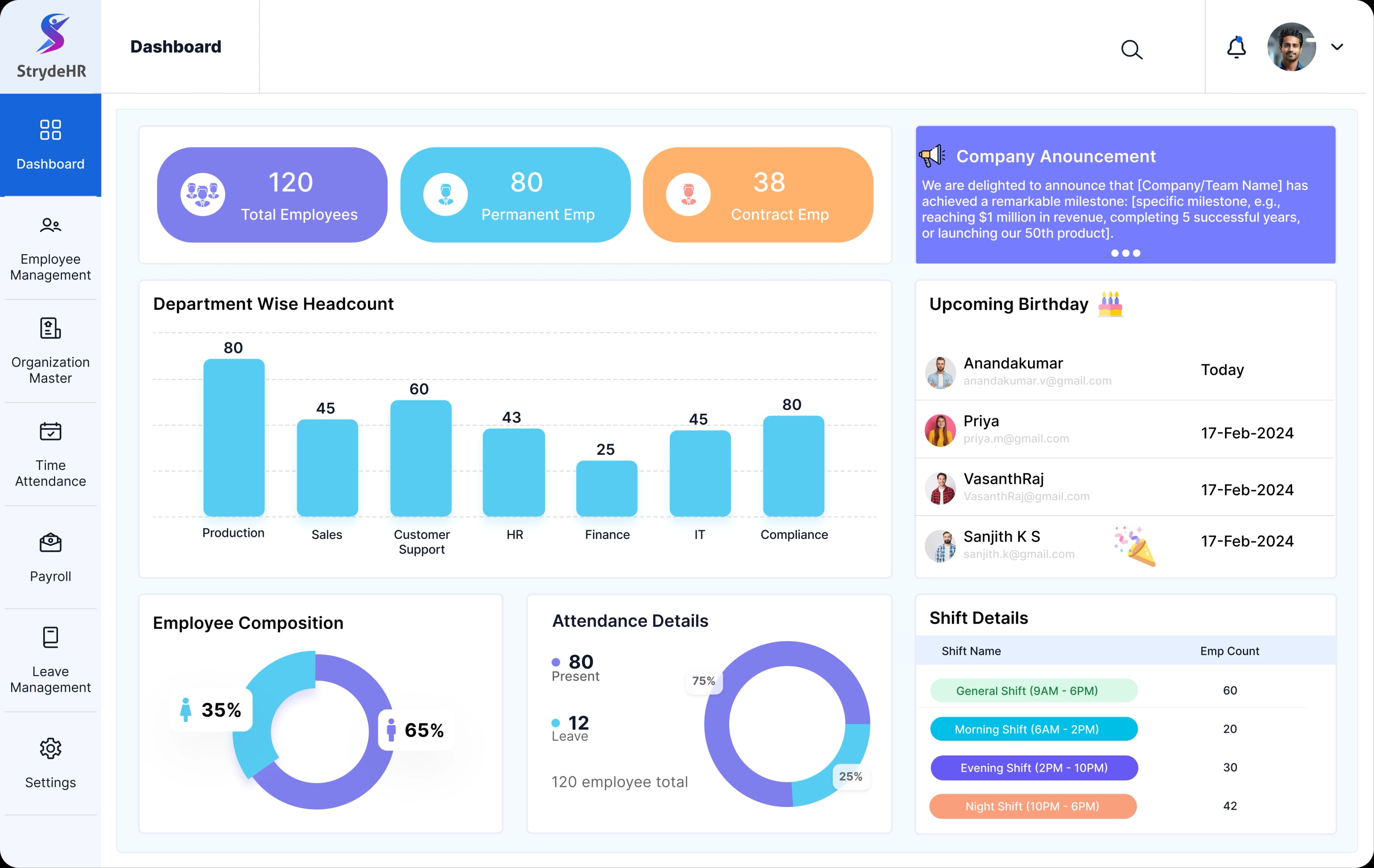Select the Dashboard grid icon in sidebar
Image resolution: width=1374 pixels, height=868 pixels.
pos(50,130)
